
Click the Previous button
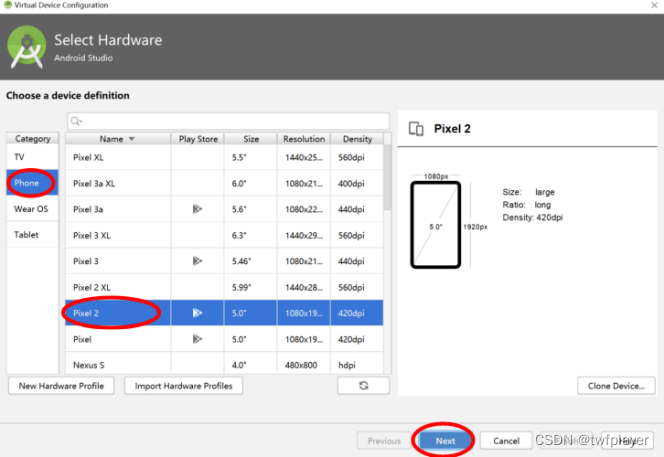384,441
